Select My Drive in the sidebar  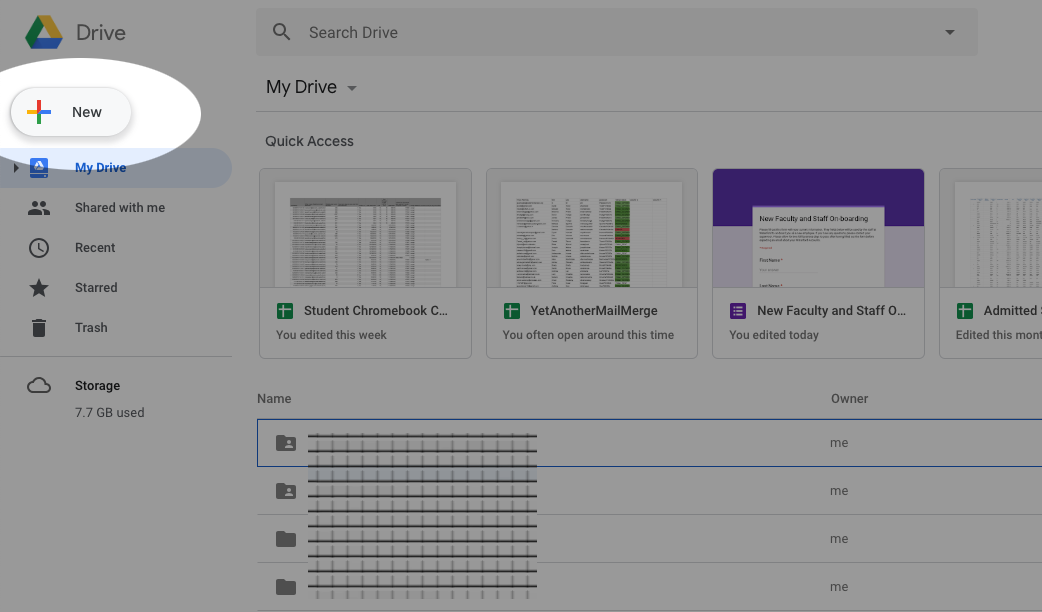100,168
